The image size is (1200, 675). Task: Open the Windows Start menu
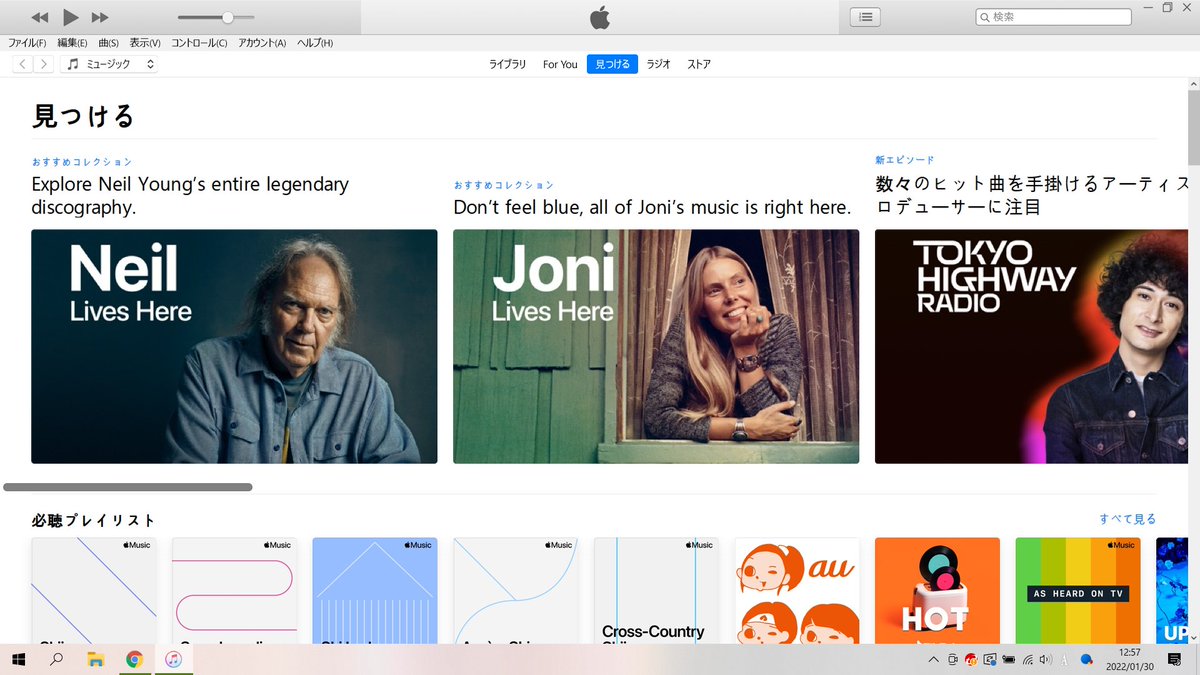[x=18, y=660]
